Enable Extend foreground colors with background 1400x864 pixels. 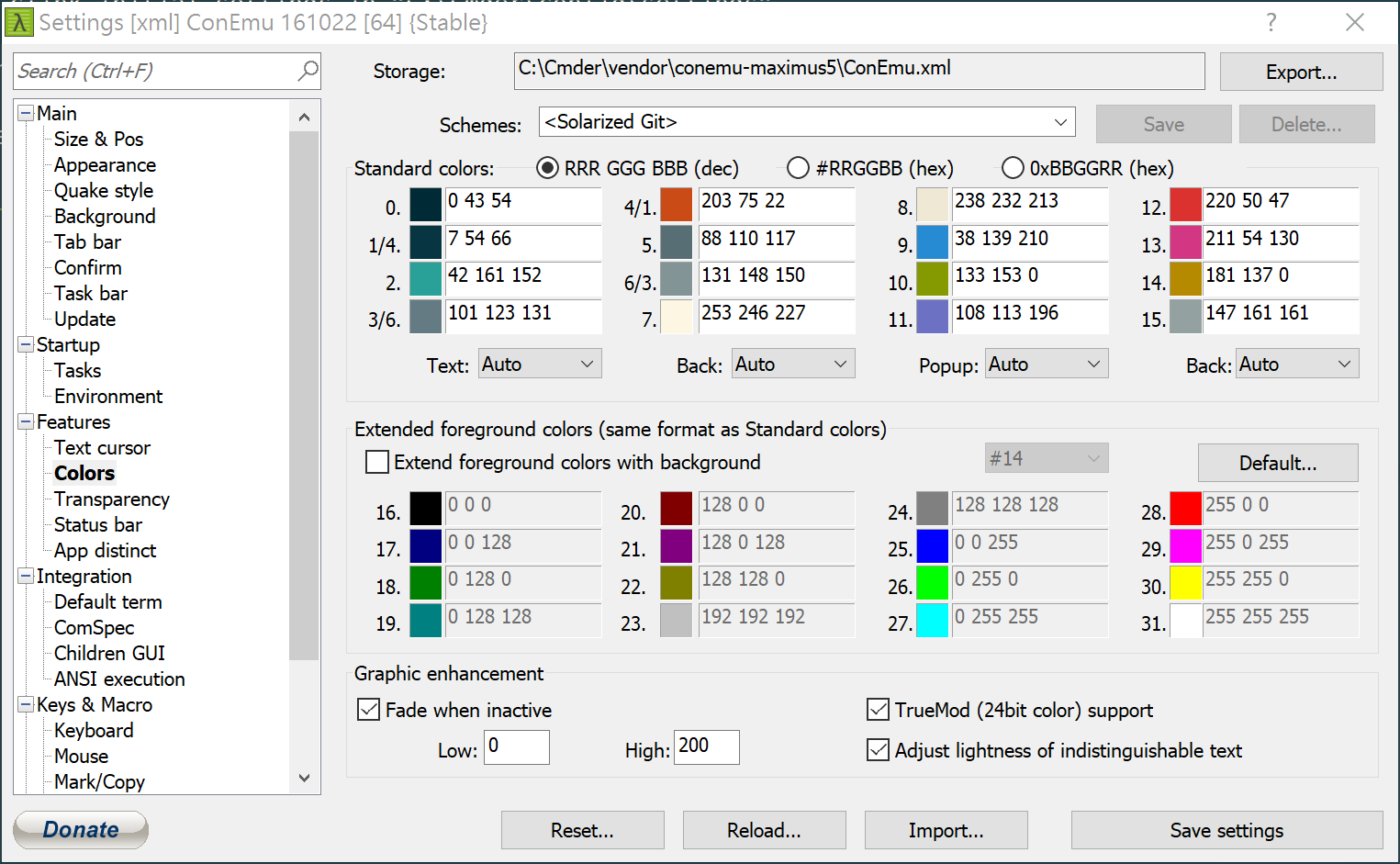(377, 462)
